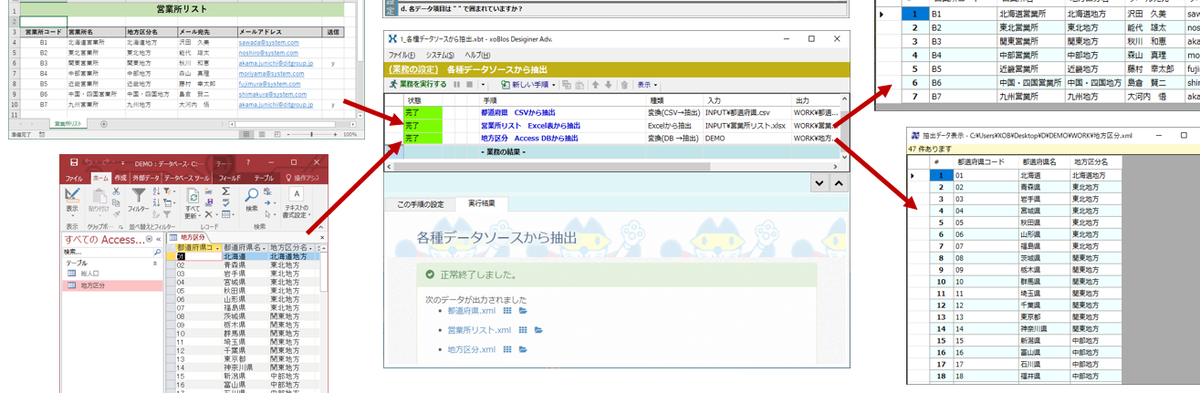Viewport: 1200px width, 393px height.
Task: Click grid view icon next to 地方区分.xml
Action: [507, 349]
